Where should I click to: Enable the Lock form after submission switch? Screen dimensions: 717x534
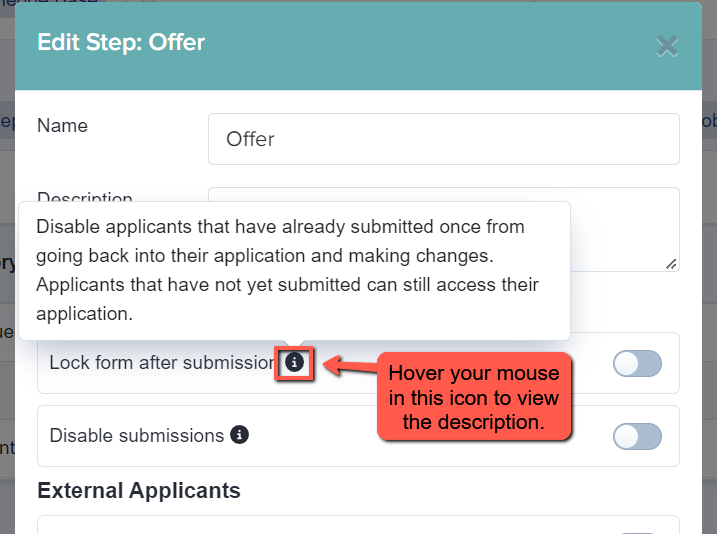(637, 363)
